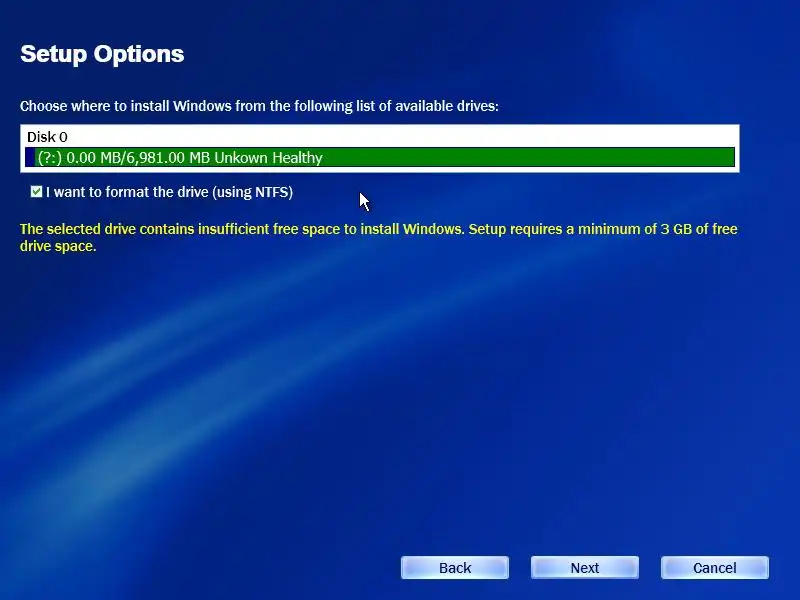This screenshot has height=600, width=800.
Task: Uncheck the format drive using NTFS checkbox
Action: click(36, 192)
